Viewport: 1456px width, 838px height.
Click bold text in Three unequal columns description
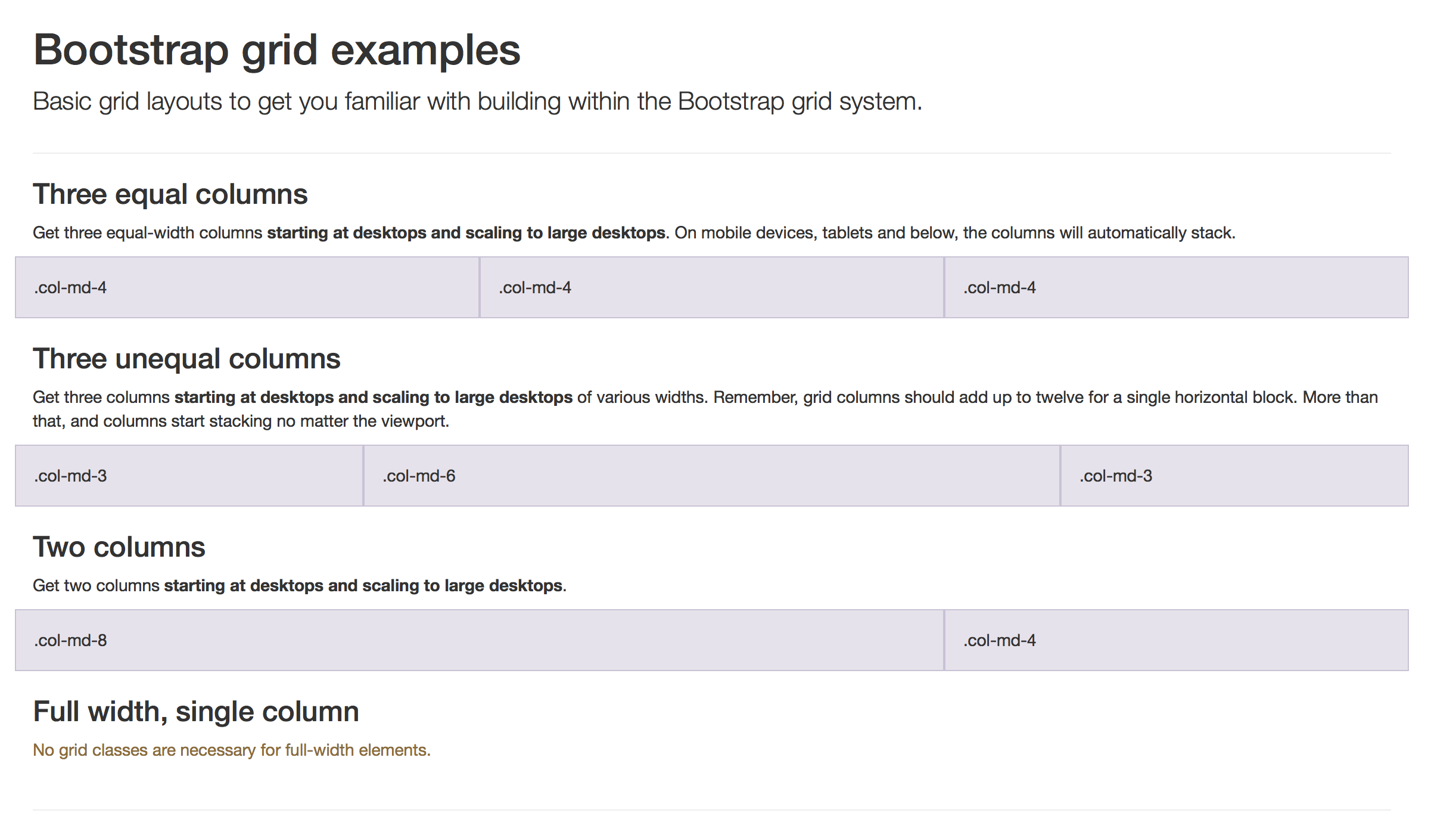[x=373, y=398]
